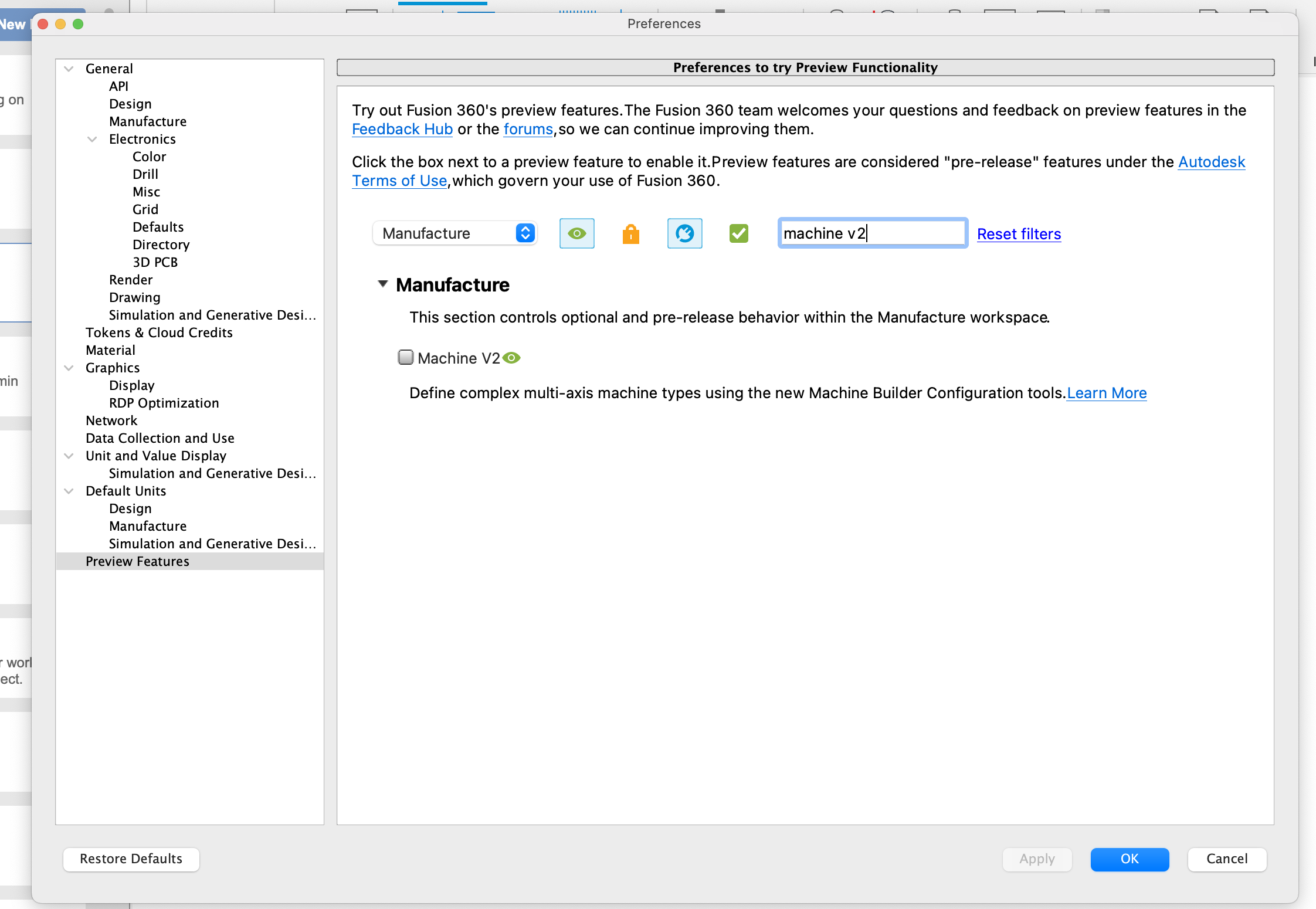1316x909 pixels.
Task: Toggle the preview eye filter icon
Action: point(576,233)
